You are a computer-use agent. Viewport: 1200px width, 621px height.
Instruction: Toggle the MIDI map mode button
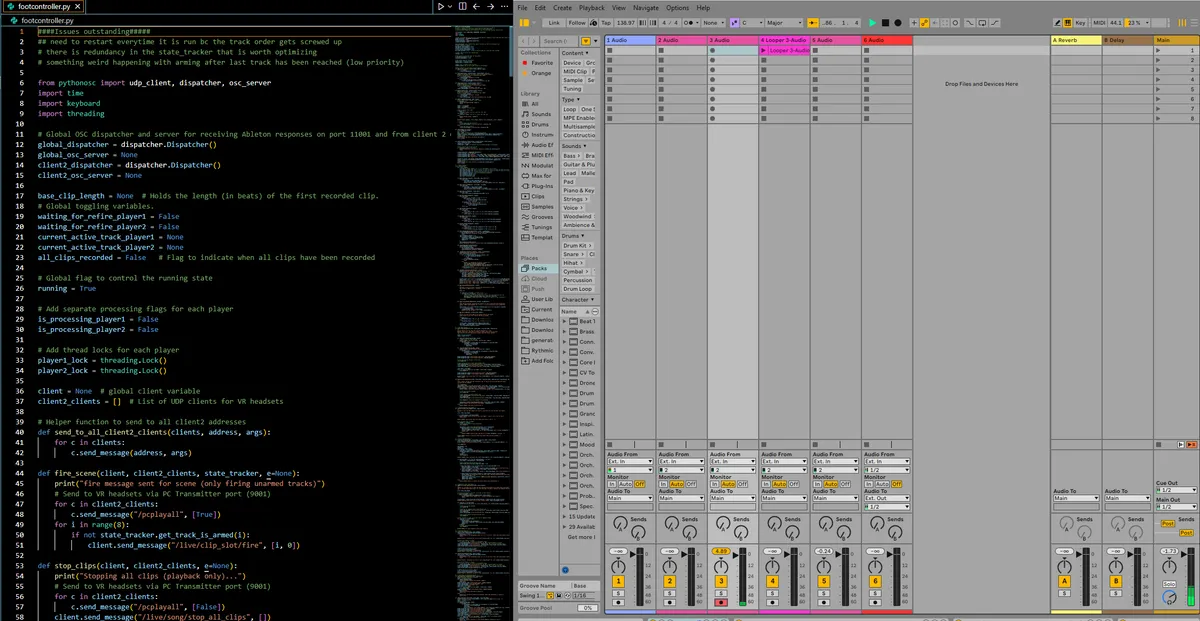[1099, 23]
